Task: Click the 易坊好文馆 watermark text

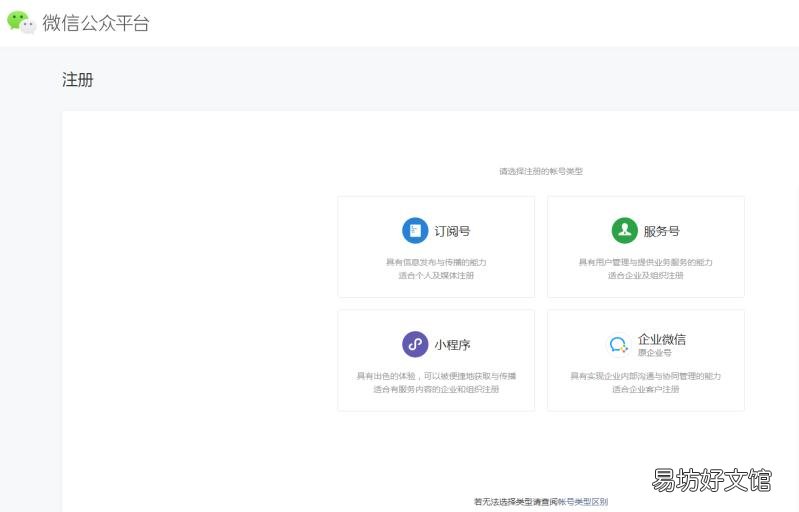Action: [x=711, y=480]
